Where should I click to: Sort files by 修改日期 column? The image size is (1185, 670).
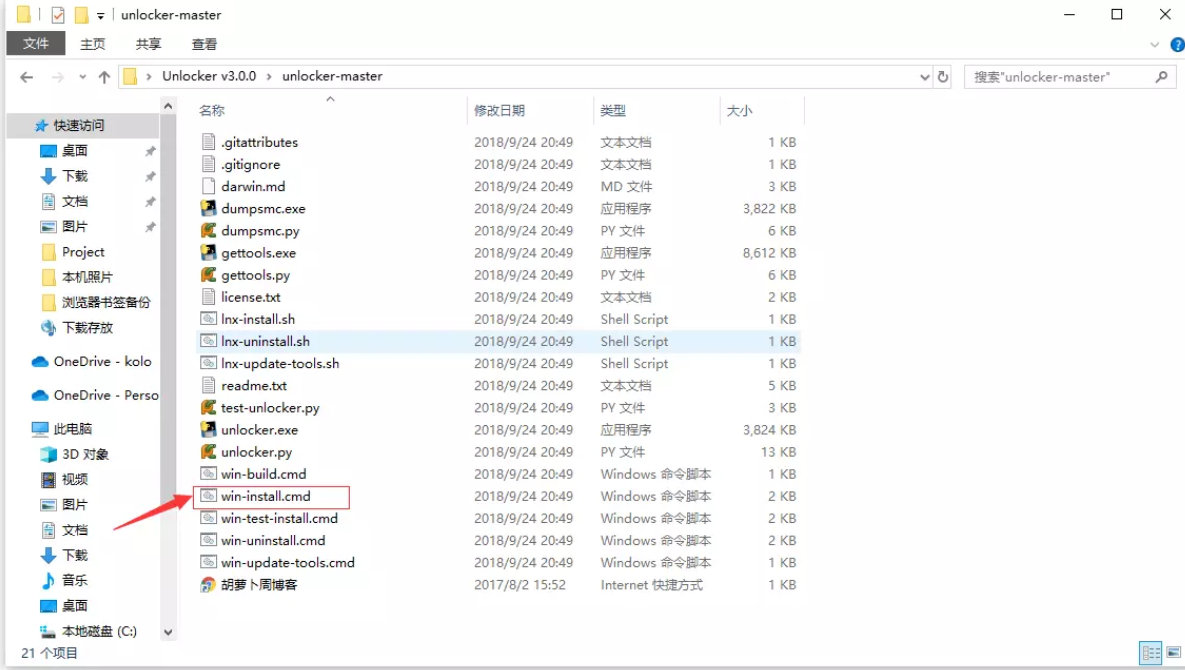tap(500, 110)
